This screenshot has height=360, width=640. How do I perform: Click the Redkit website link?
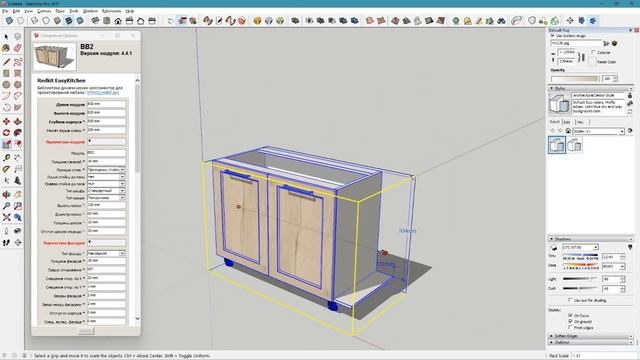coord(103,93)
